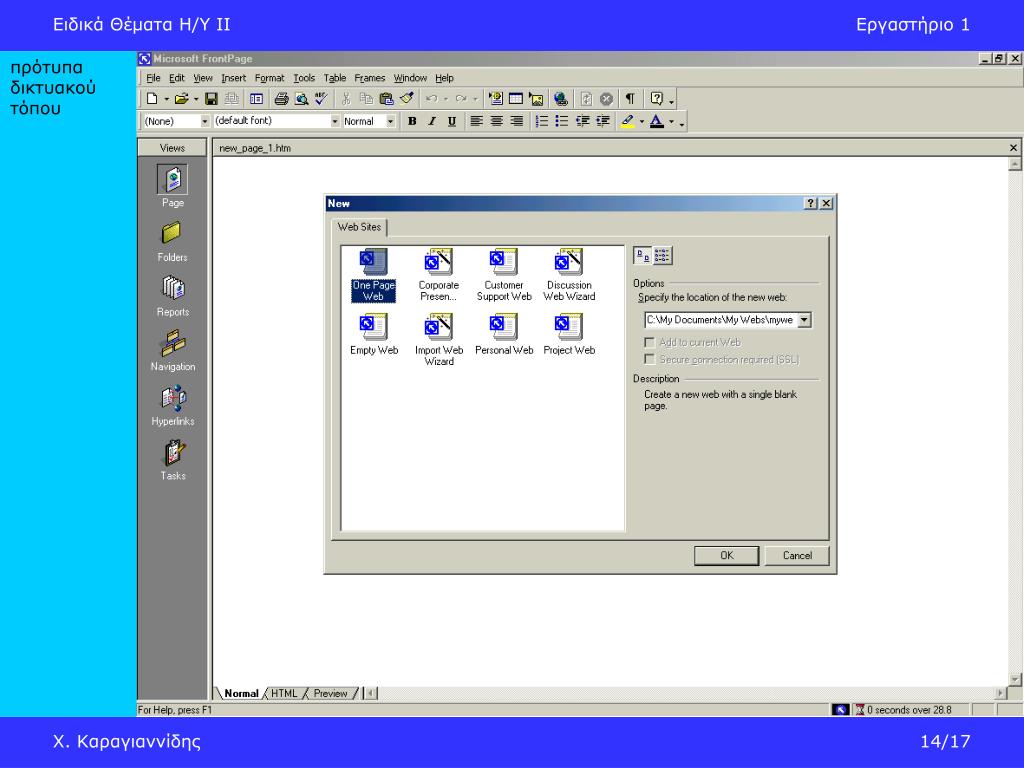Click the Print icon in the toolbar
The width and height of the screenshot is (1024, 768).
click(x=281, y=99)
